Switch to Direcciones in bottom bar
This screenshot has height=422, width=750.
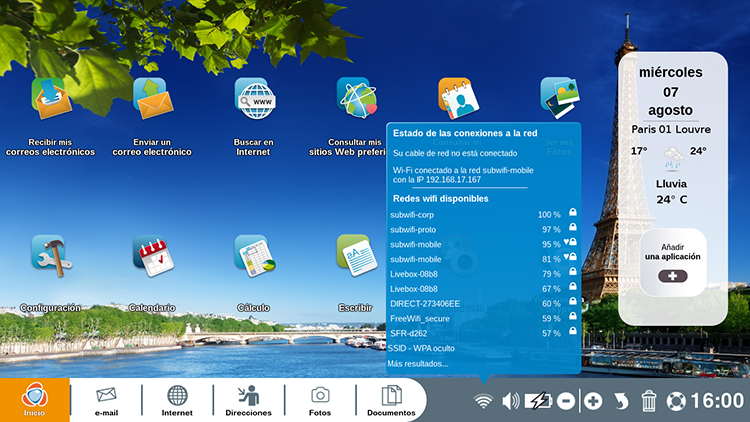[x=248, y=401]
